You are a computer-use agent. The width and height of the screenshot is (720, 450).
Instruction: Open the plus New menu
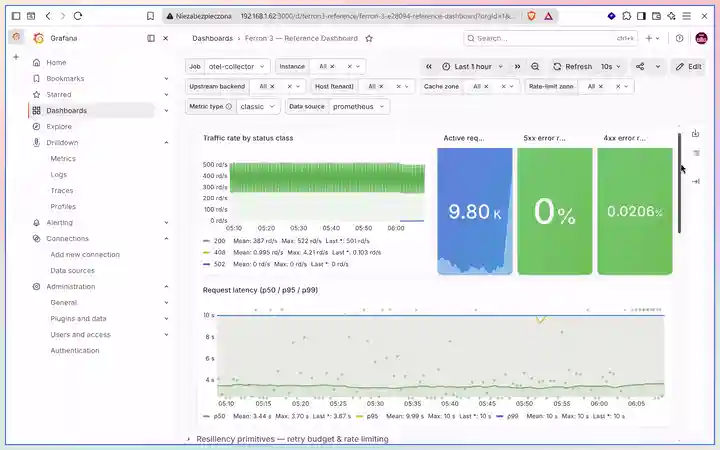click(x=652, y=39)
